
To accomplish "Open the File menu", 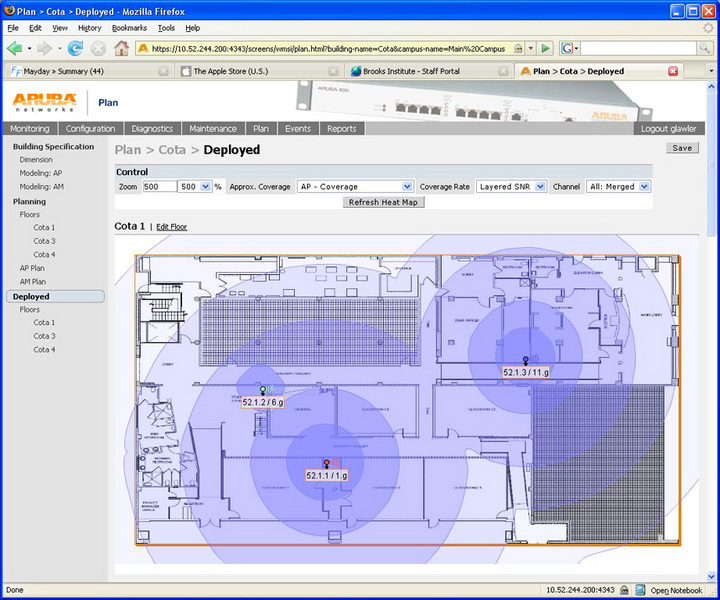I will pos(13,28).
